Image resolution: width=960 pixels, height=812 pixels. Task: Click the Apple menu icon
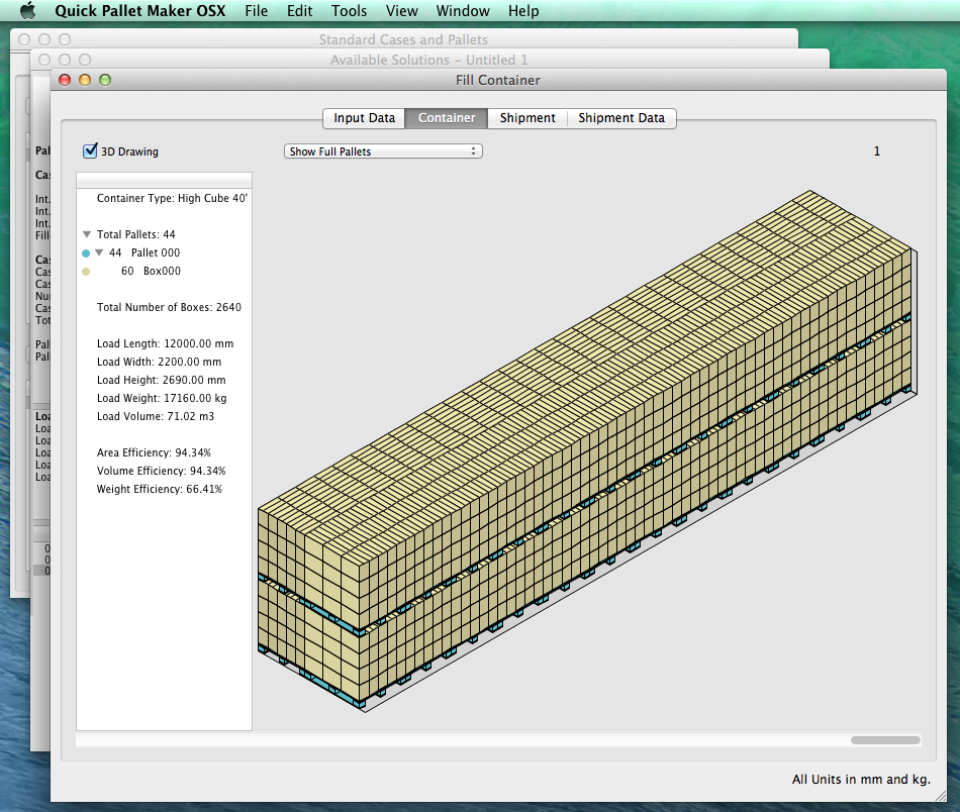click(28, 11)
